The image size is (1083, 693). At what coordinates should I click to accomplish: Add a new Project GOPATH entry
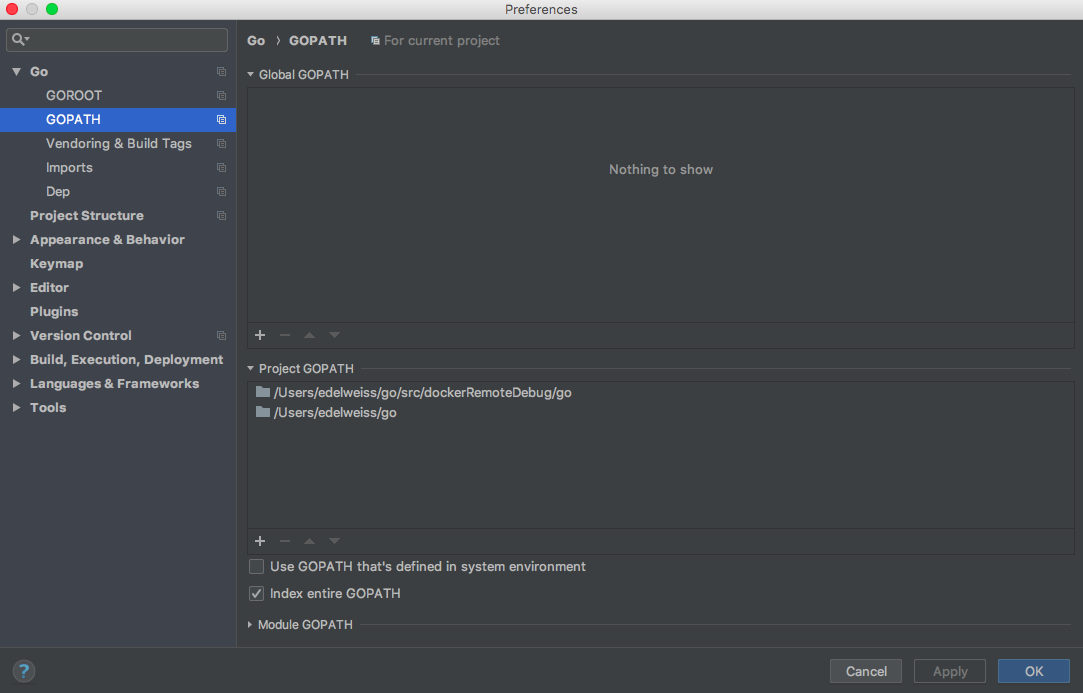coord(260,541)
